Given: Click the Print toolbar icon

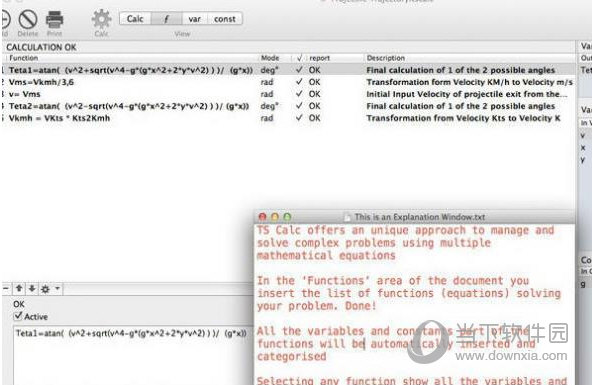Looking at the screenshot, I should pos(54,19).
